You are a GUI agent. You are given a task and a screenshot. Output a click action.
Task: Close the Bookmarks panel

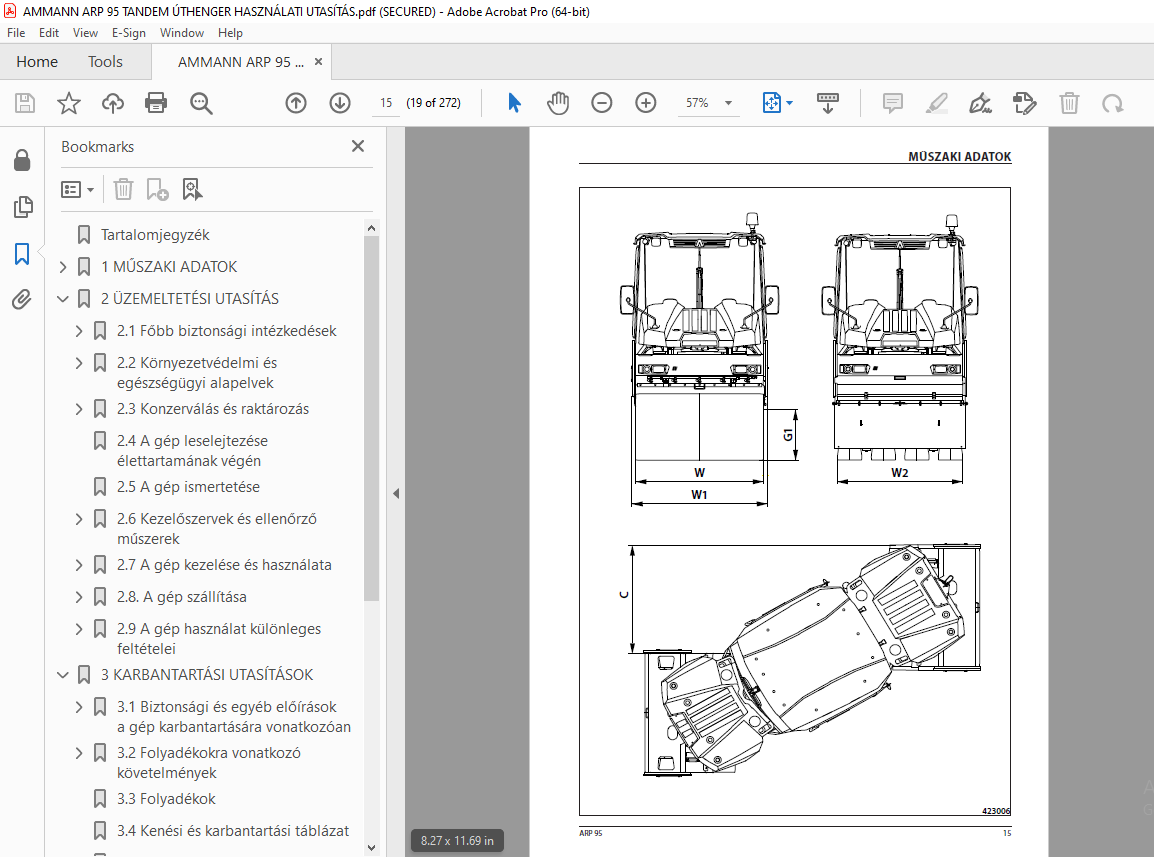point(358,146)
